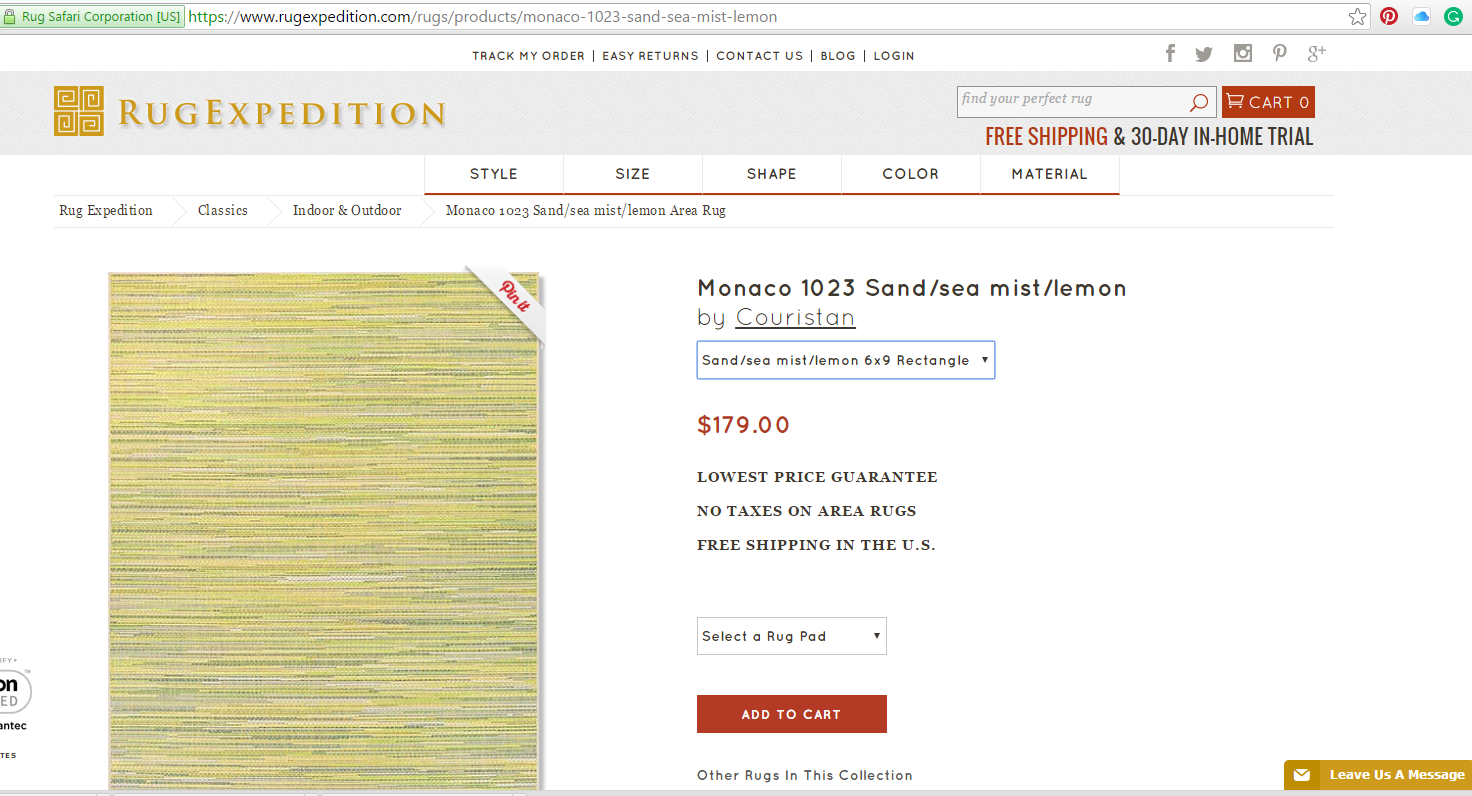Click the rug product image thumbnail
The width and height of the screenshot is (1472, 796).
click(x=324, y=530)
